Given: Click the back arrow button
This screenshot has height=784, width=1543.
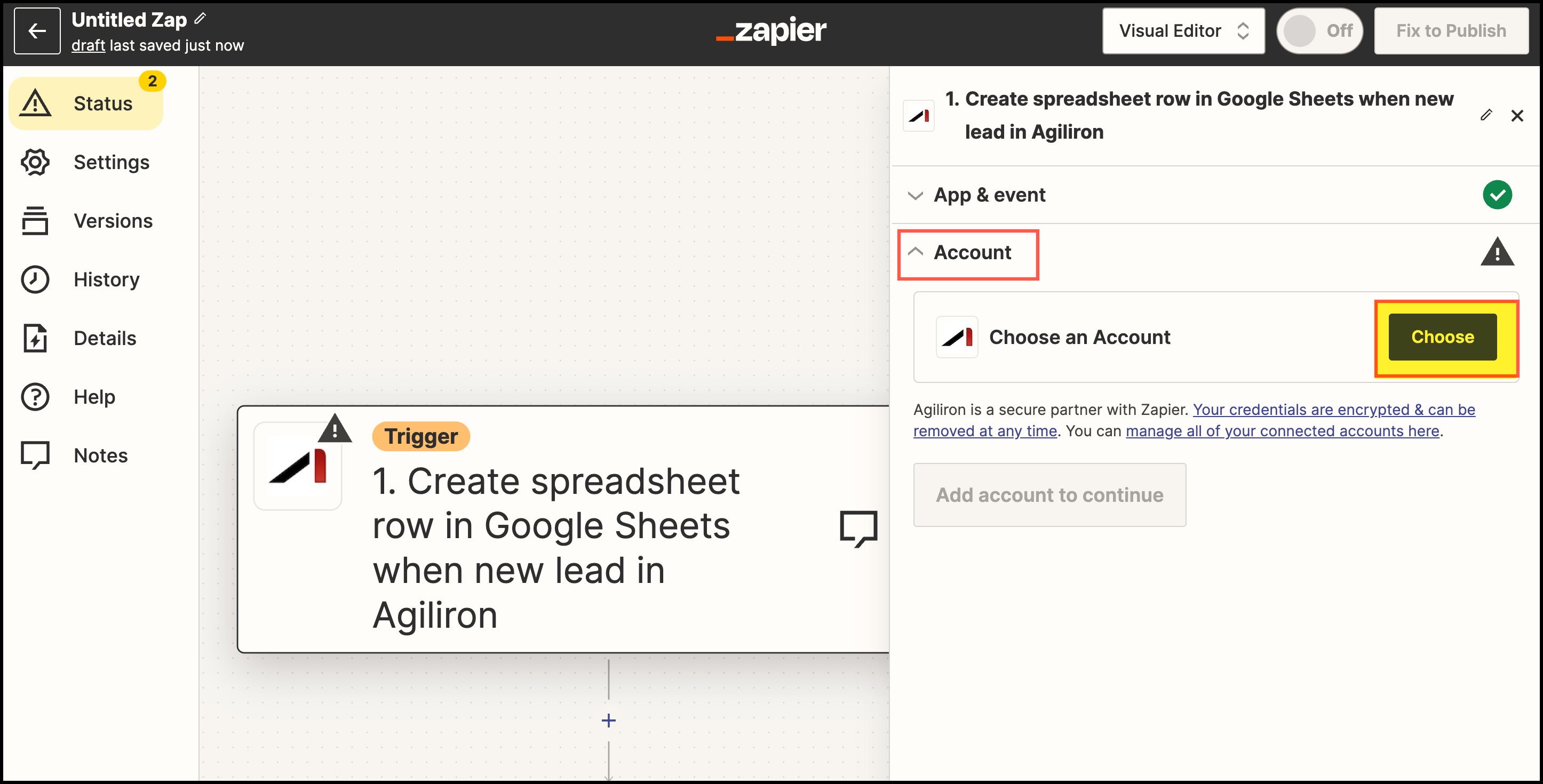Looking at the screenshot, I should [x=37, y=31].
